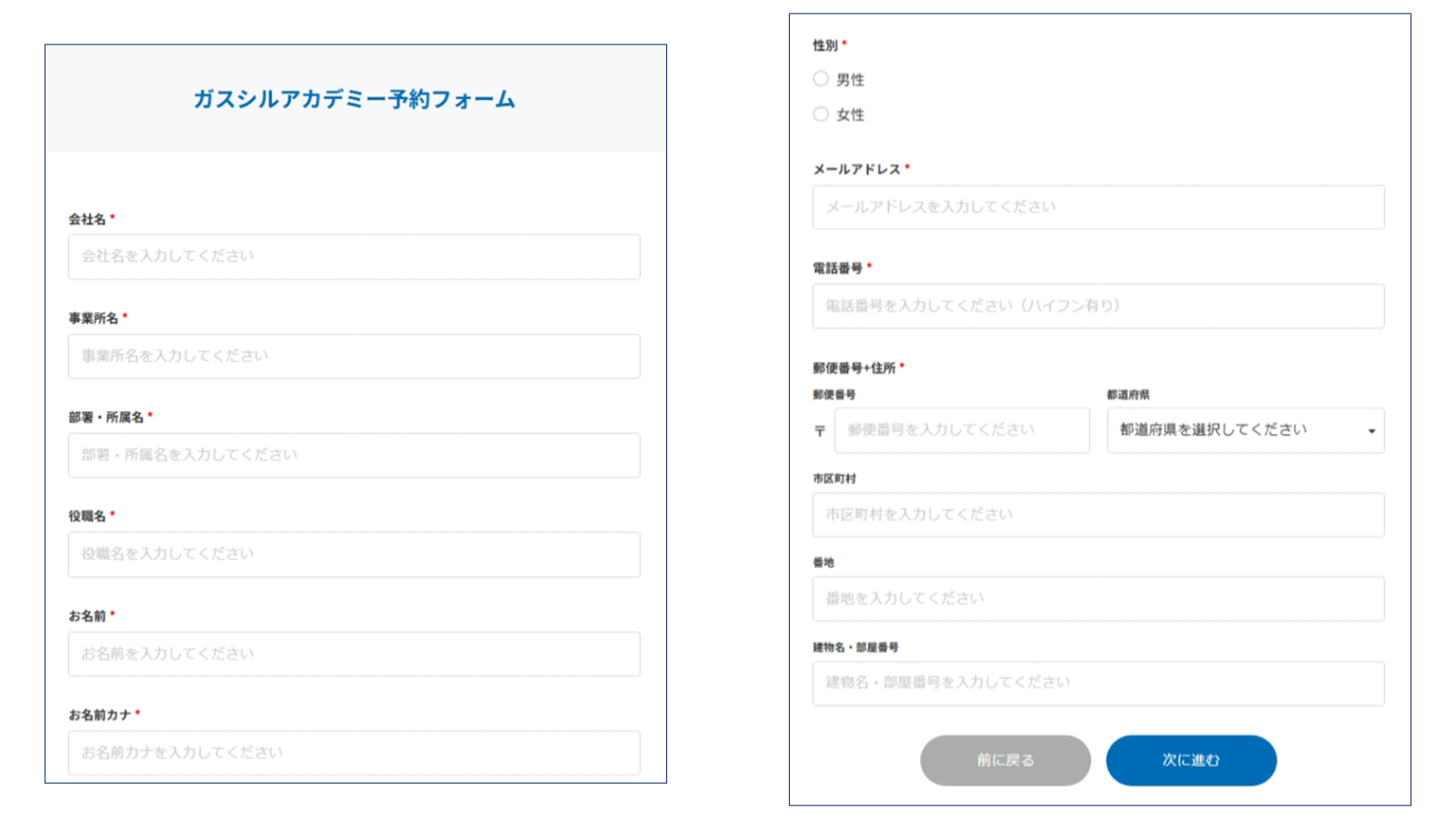Viewport: 1456px width, 819px height.
Task: Click the 会社名 input field
Action: click(353, 256)
